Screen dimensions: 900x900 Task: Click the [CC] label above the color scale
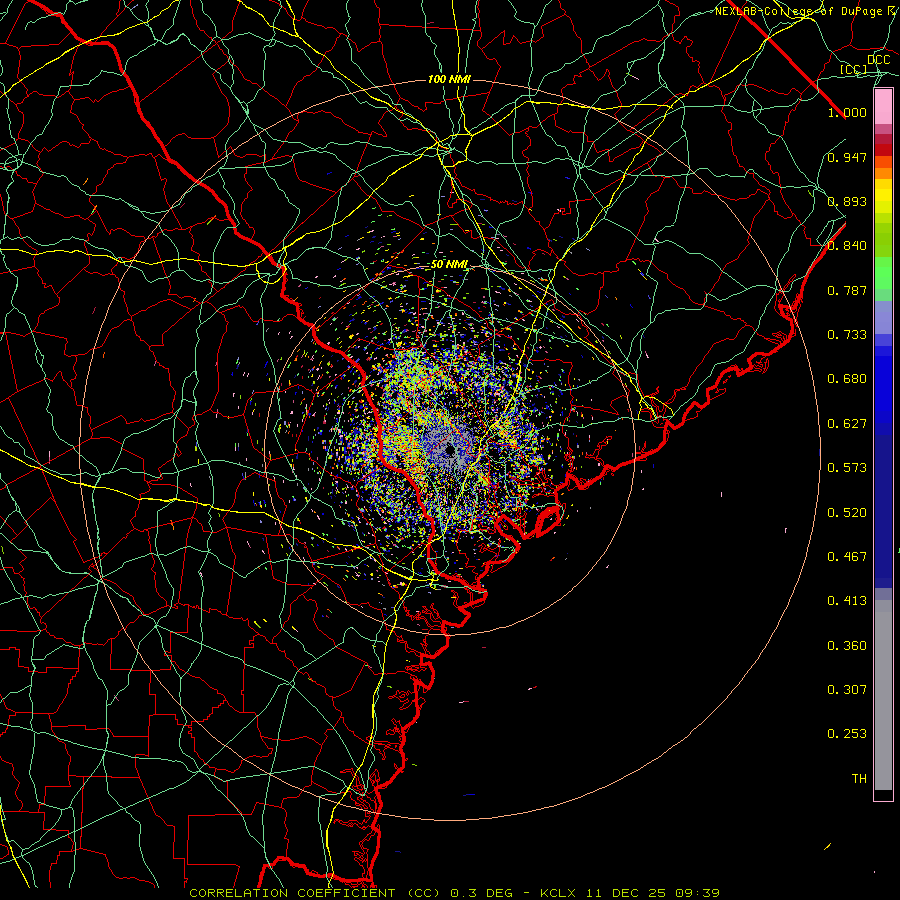coord(854,69)
